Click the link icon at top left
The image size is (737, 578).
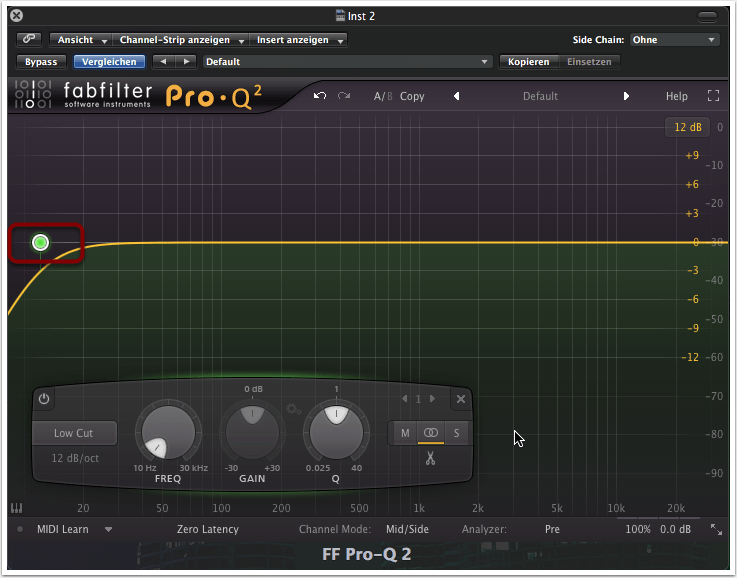point(28,40)
